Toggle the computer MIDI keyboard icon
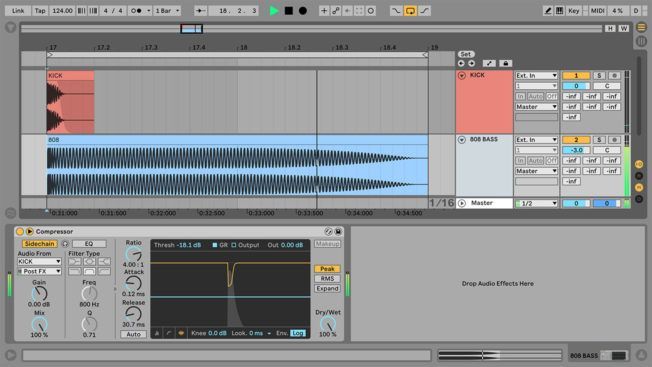 coord(560,11)
